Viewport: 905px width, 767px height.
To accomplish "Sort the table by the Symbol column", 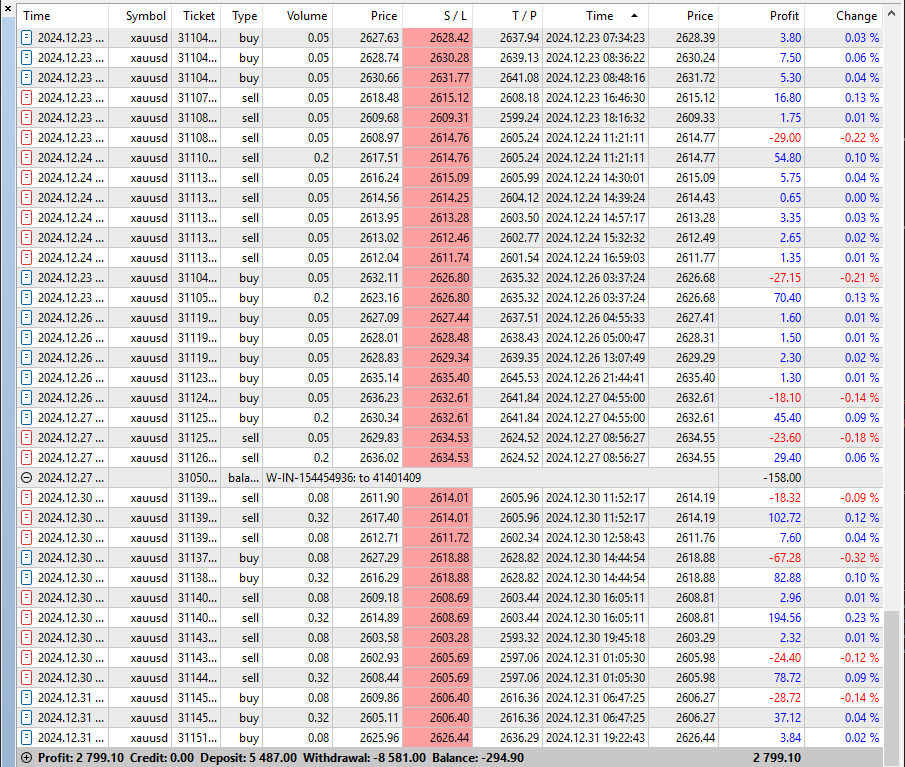I will pos(145,16).
